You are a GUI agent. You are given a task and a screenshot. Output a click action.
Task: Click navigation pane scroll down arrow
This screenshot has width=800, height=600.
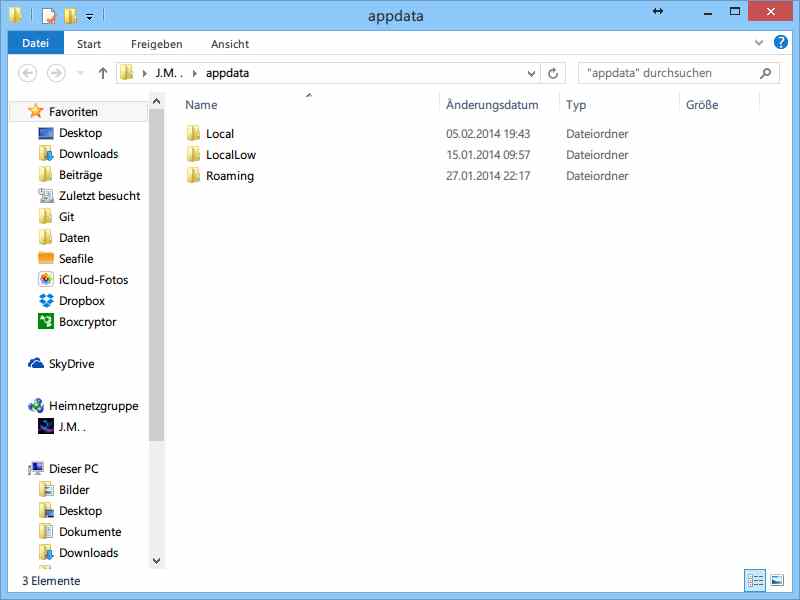tap(157, 561)
